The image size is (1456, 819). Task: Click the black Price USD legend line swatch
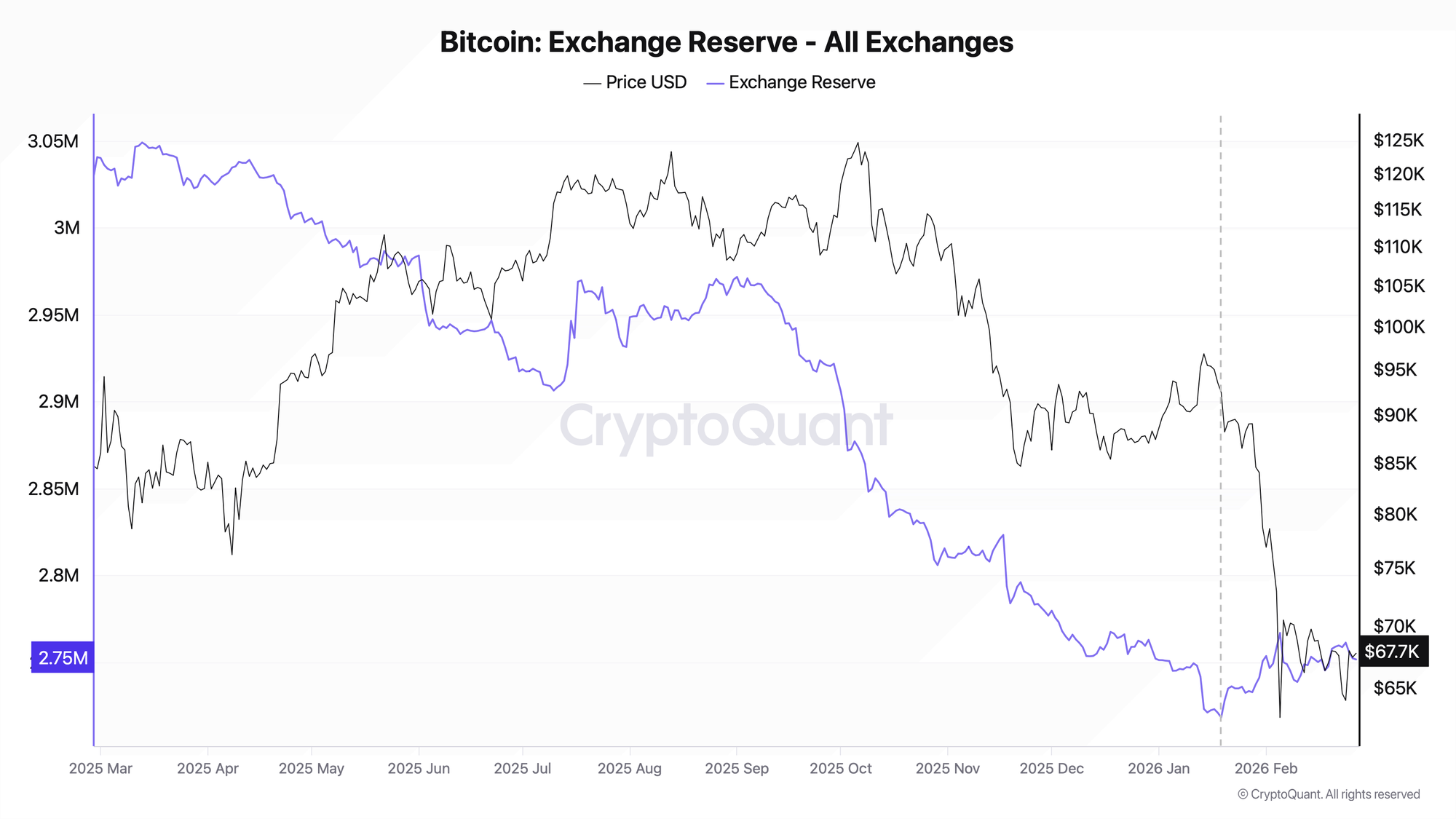(x=592, y=83)
